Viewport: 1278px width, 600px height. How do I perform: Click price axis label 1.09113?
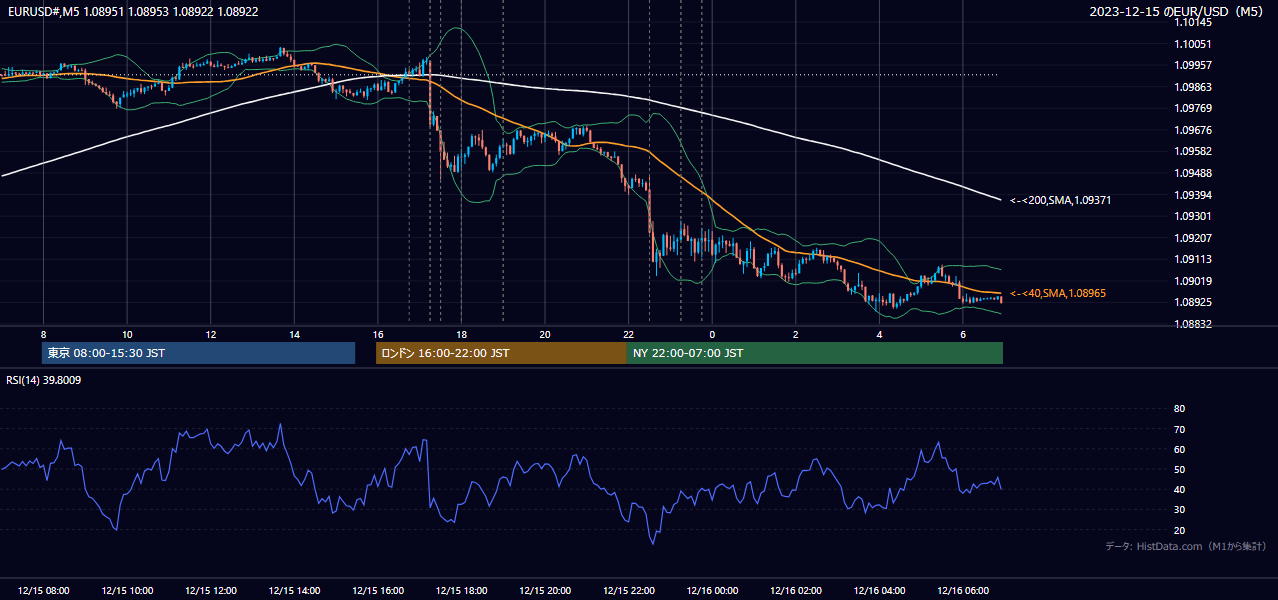pos(1192,259)
